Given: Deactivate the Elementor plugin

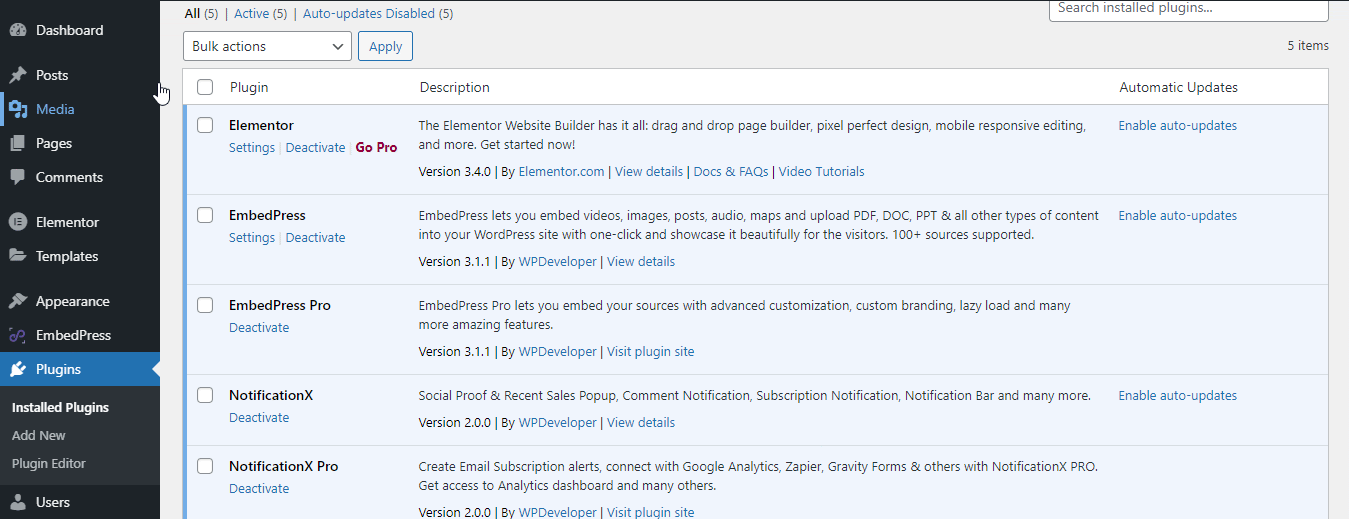Looking at the screenshot, I should 315,147.
